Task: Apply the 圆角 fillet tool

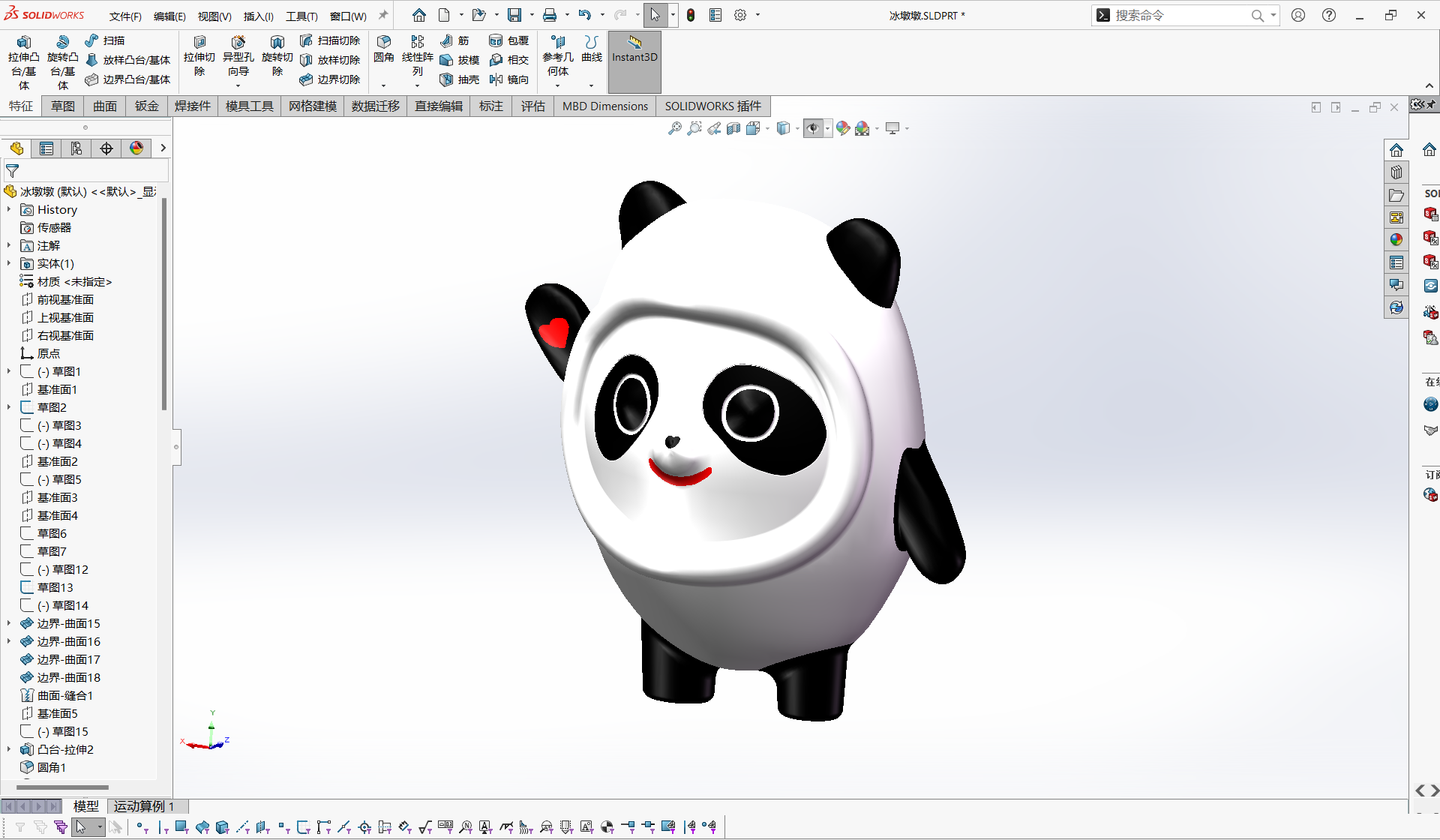Action: click(384, 49)
